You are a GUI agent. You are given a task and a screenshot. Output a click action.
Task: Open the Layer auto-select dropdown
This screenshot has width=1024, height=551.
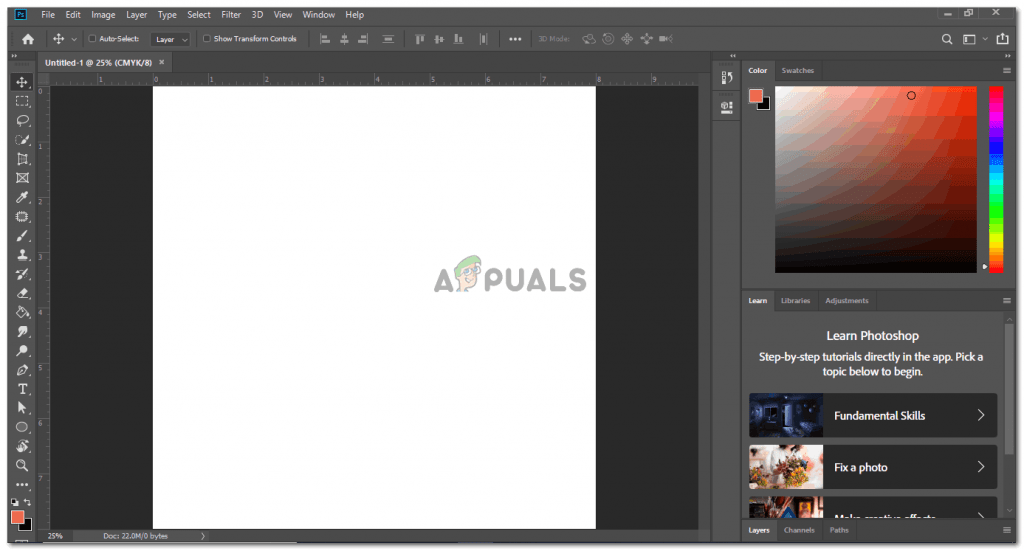click(x=170, y=39)
